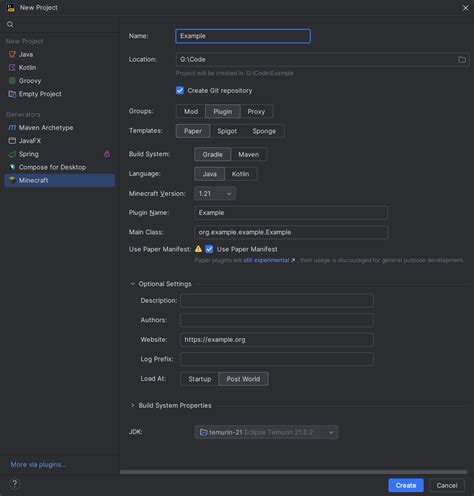Viewport: 474px width, 496px height.
Task: Choose the Sponge template
Action: coord(264,131)
